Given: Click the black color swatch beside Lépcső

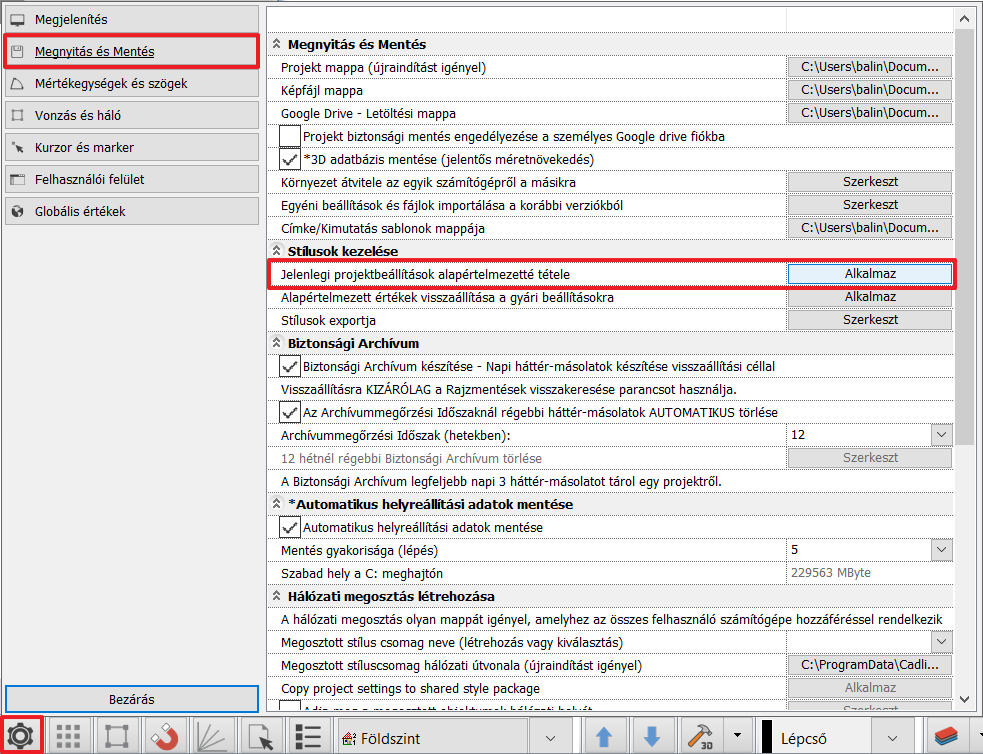Looking at the screenshot, I should (x=767, y=738).
